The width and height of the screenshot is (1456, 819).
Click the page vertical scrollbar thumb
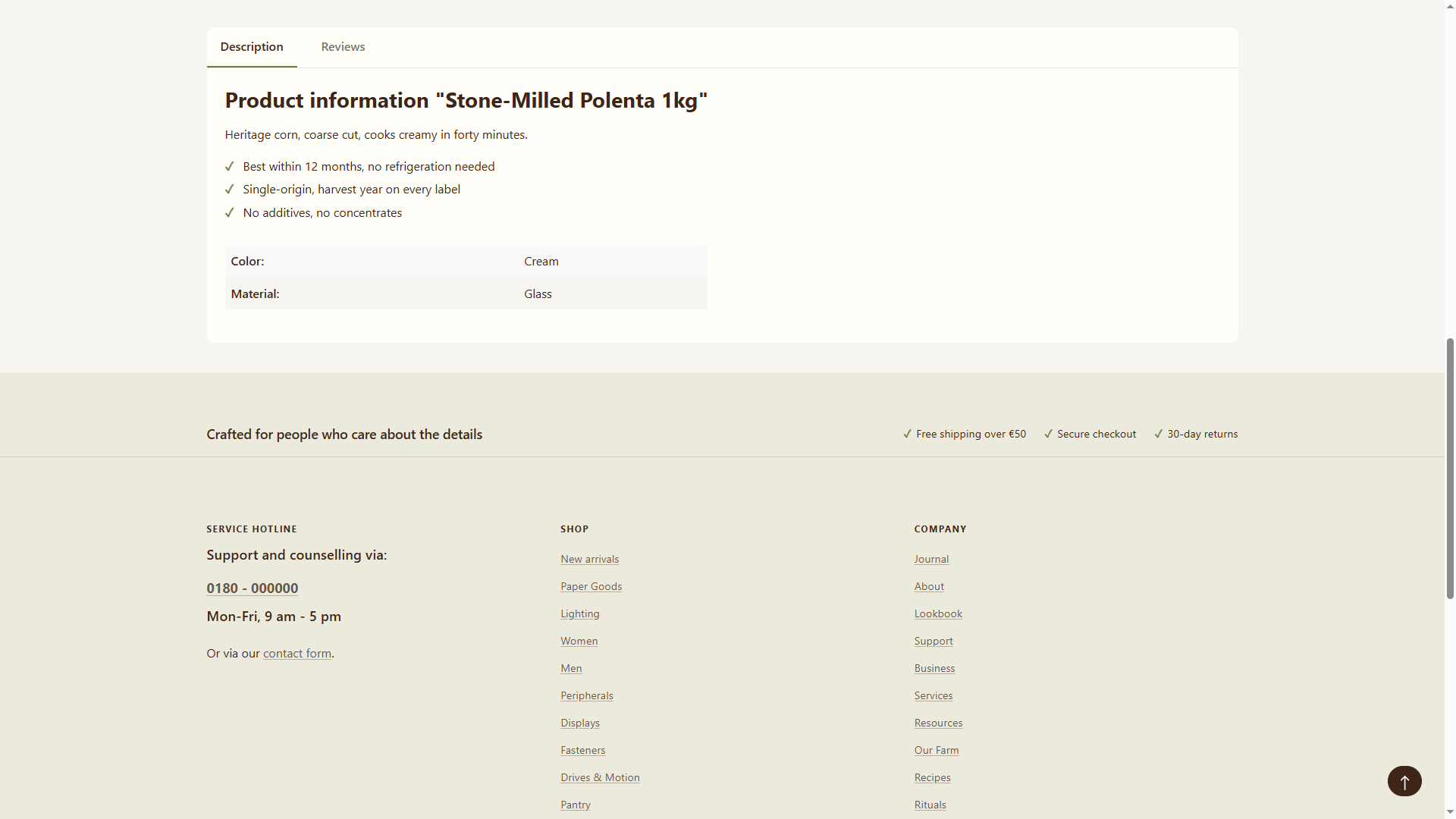point(1450,469)
